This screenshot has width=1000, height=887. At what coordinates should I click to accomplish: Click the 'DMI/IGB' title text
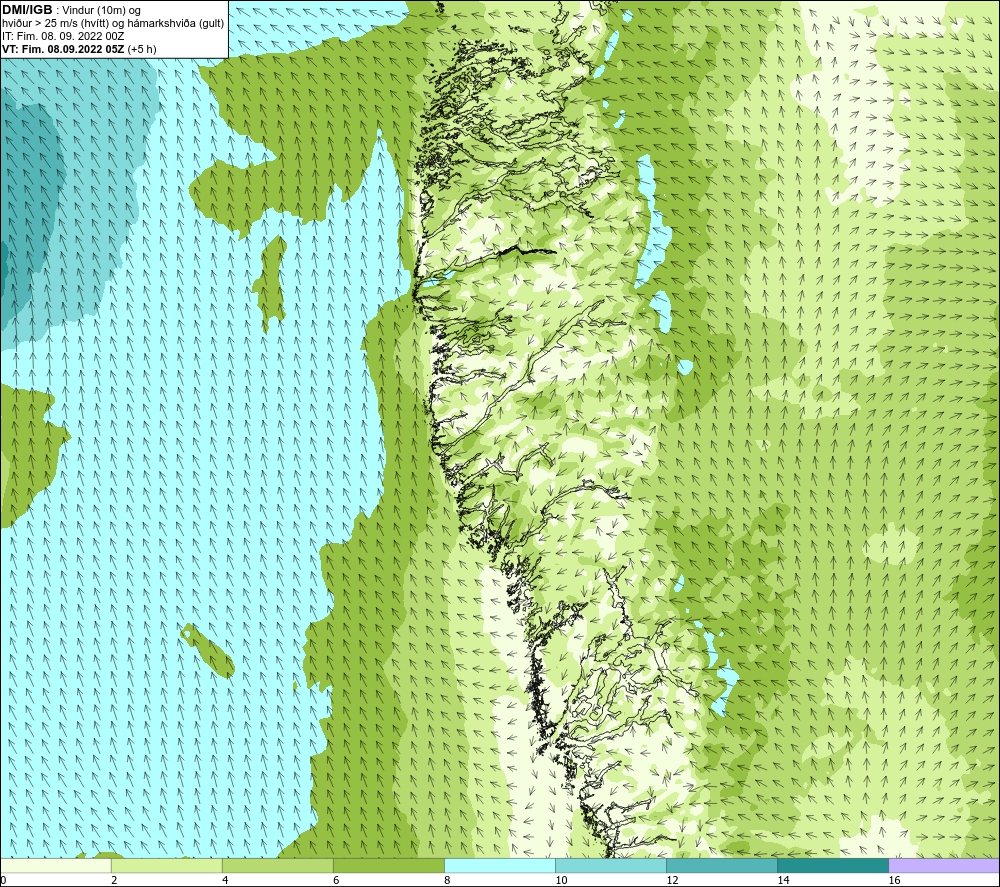click(x=27, y=10)
